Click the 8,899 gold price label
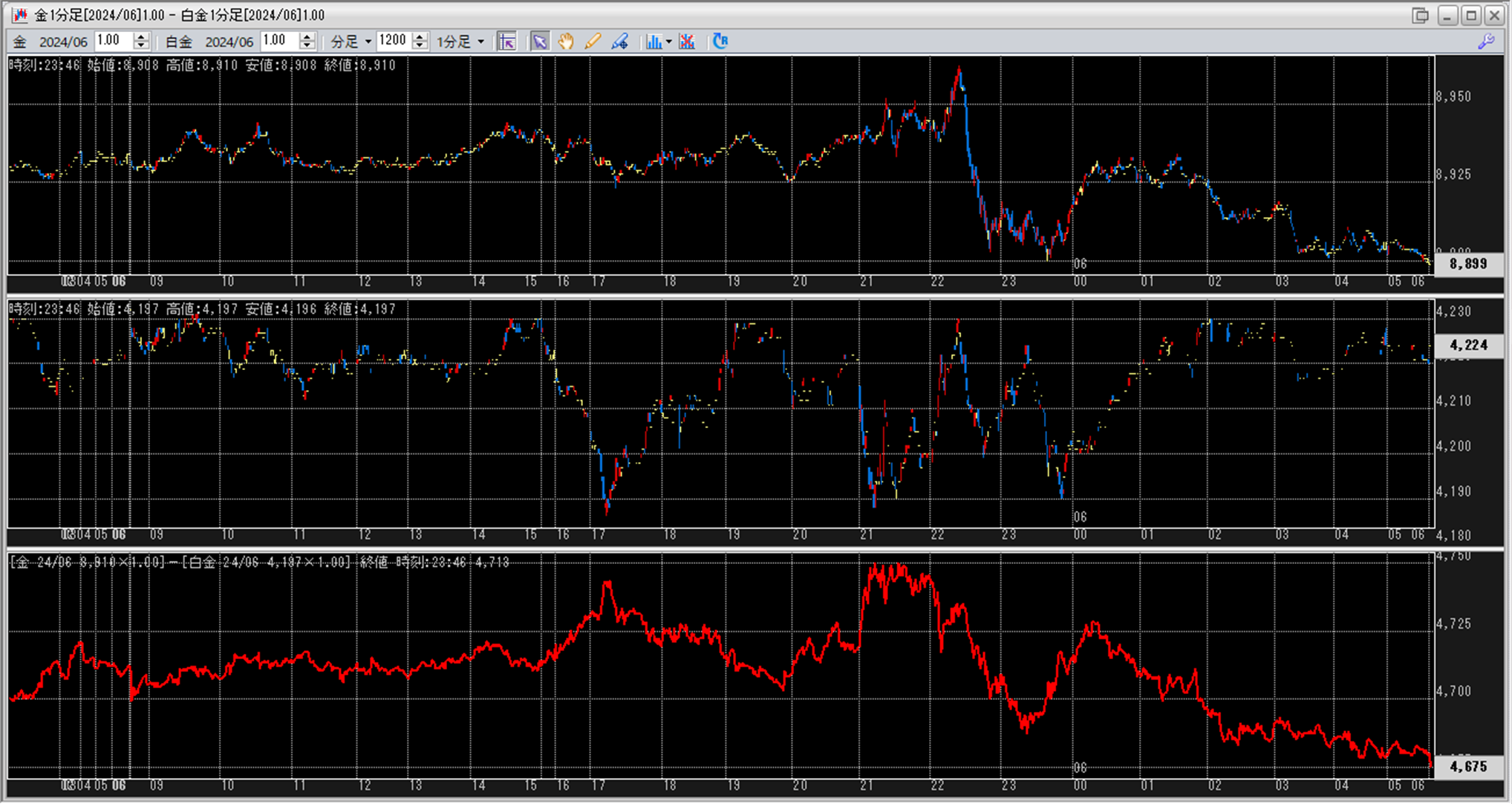The image size is (1512, 804). point(1467,264)
